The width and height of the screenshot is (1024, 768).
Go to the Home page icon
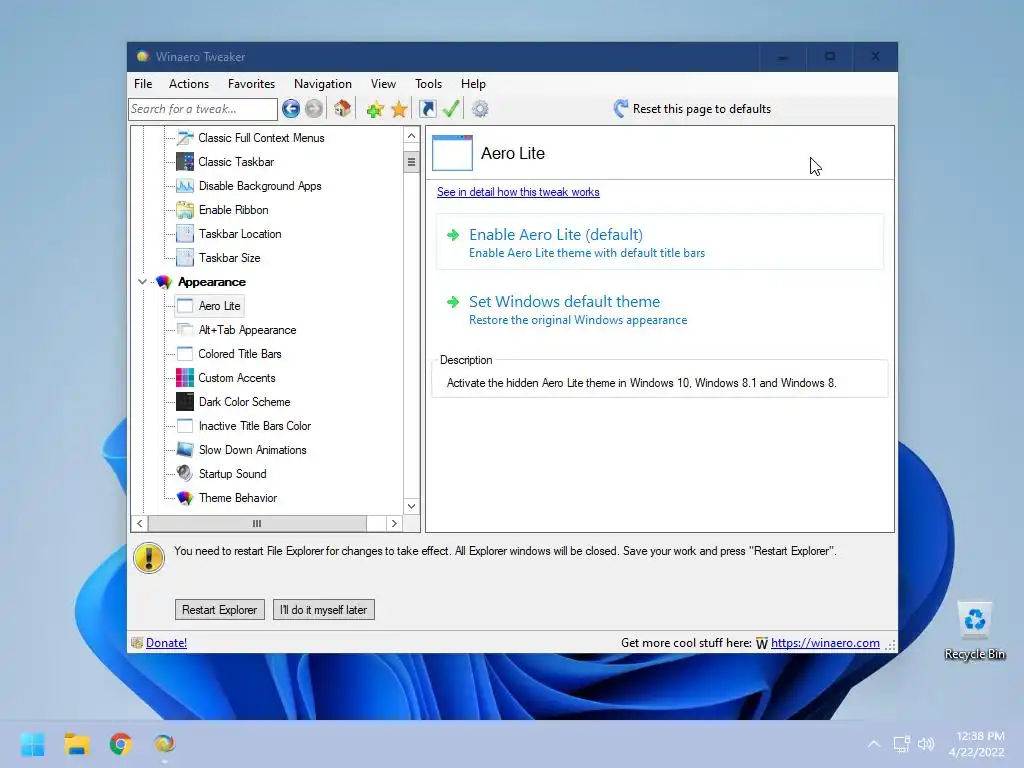(x=342, y=108)
